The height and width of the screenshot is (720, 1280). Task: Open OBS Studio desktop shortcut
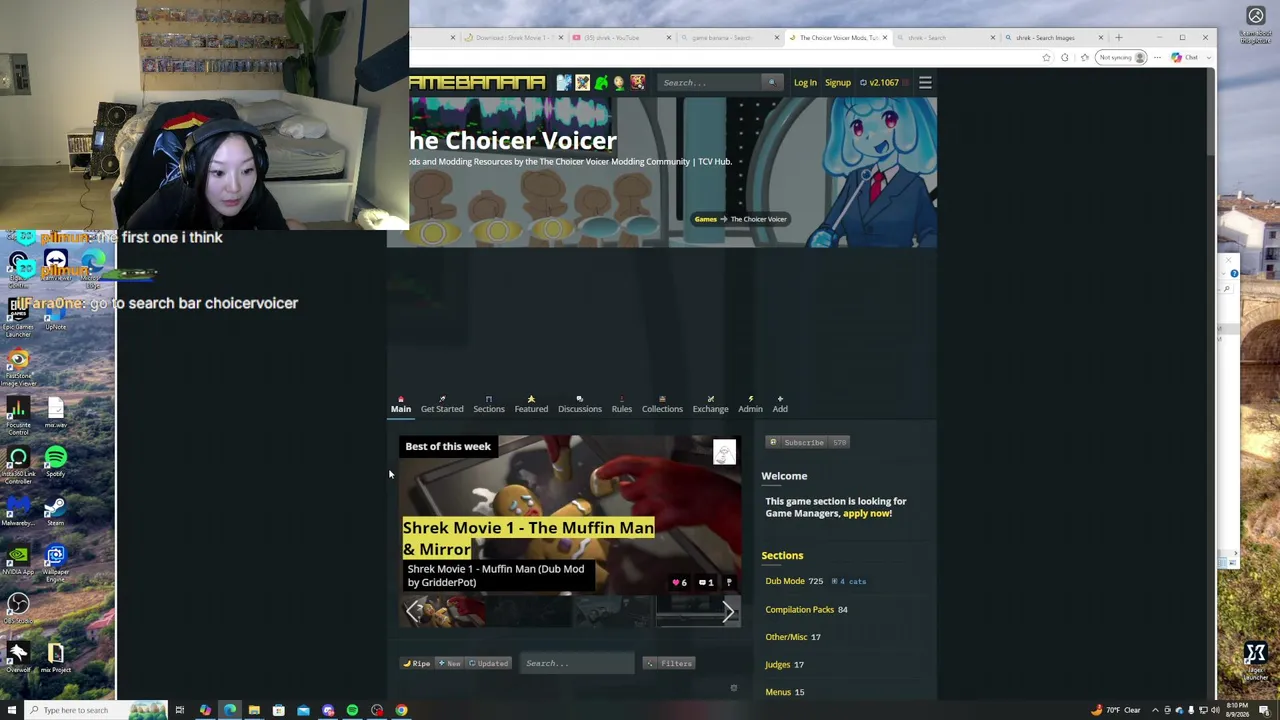pos(18,609)
